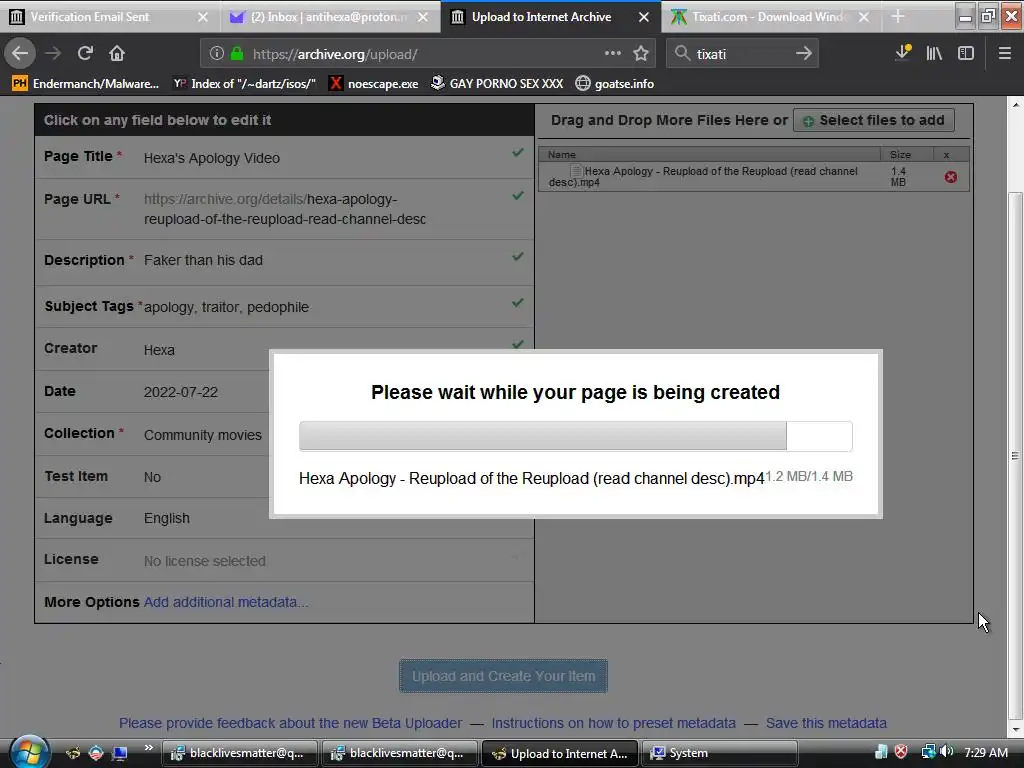1024x768 pixels.
Task: Click the Name column header in file list
Action: pyautogui.click(x=709, y=155)
